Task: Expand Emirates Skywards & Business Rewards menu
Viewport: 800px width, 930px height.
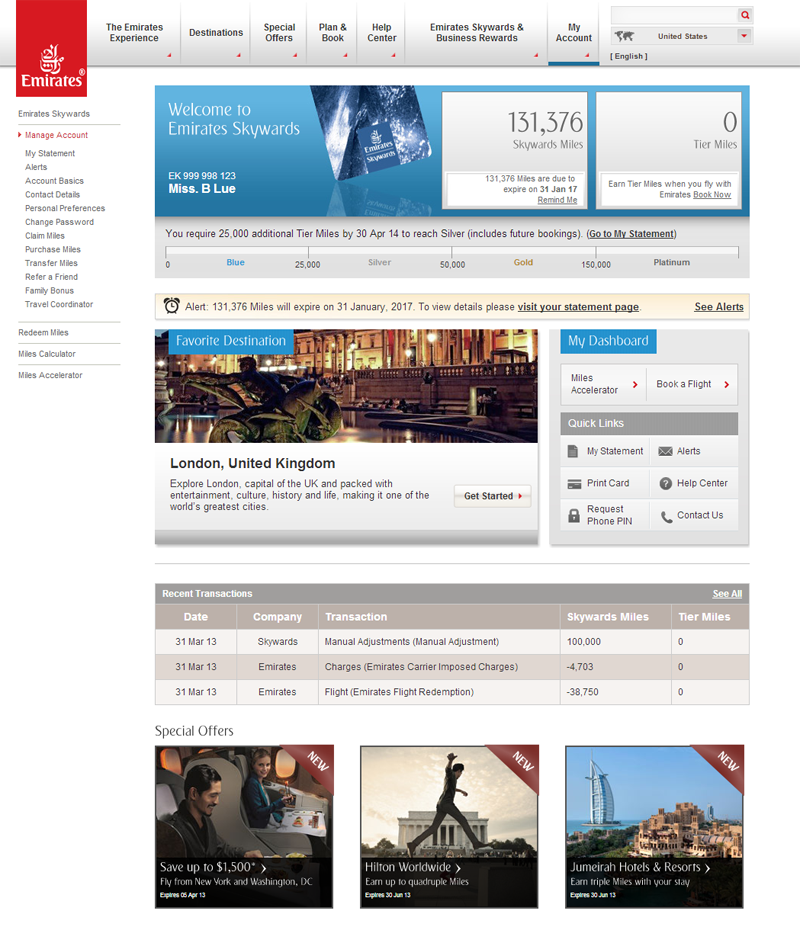Action: pos(476,33)
